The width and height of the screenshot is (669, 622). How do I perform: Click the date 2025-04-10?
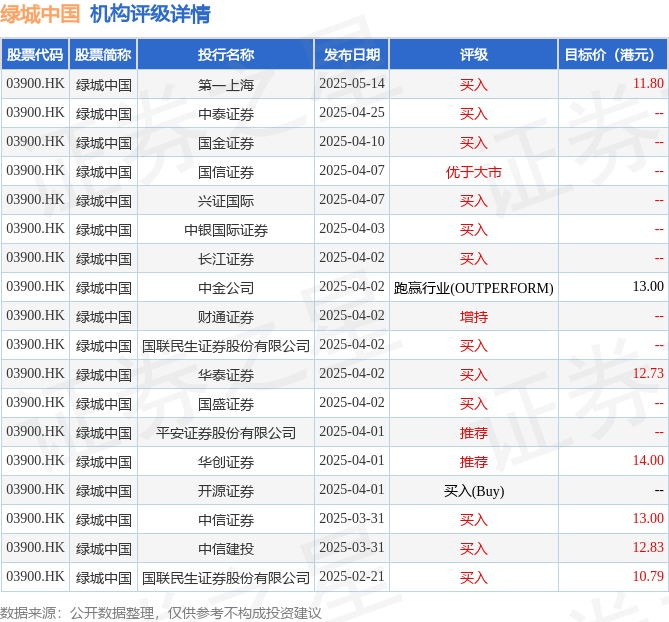point(352,141)
